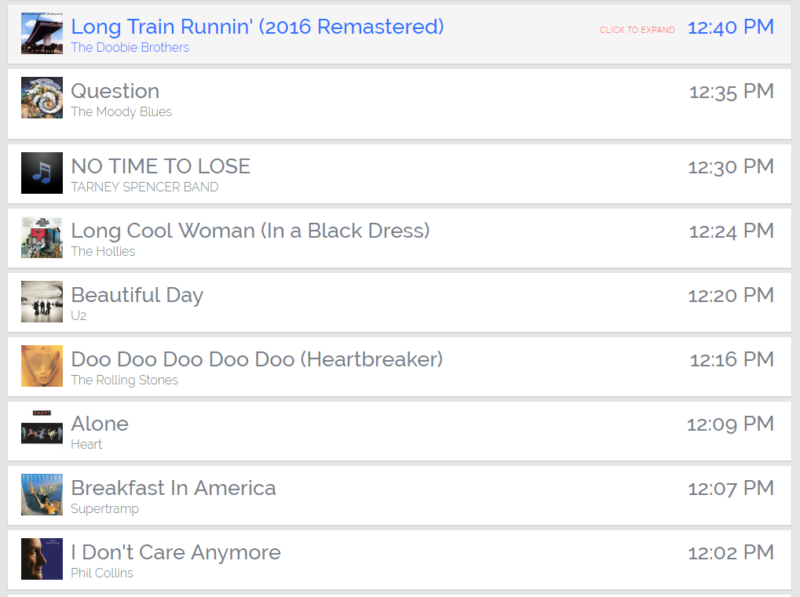Select the Beautiful Day track title

[x=137, y=295]
